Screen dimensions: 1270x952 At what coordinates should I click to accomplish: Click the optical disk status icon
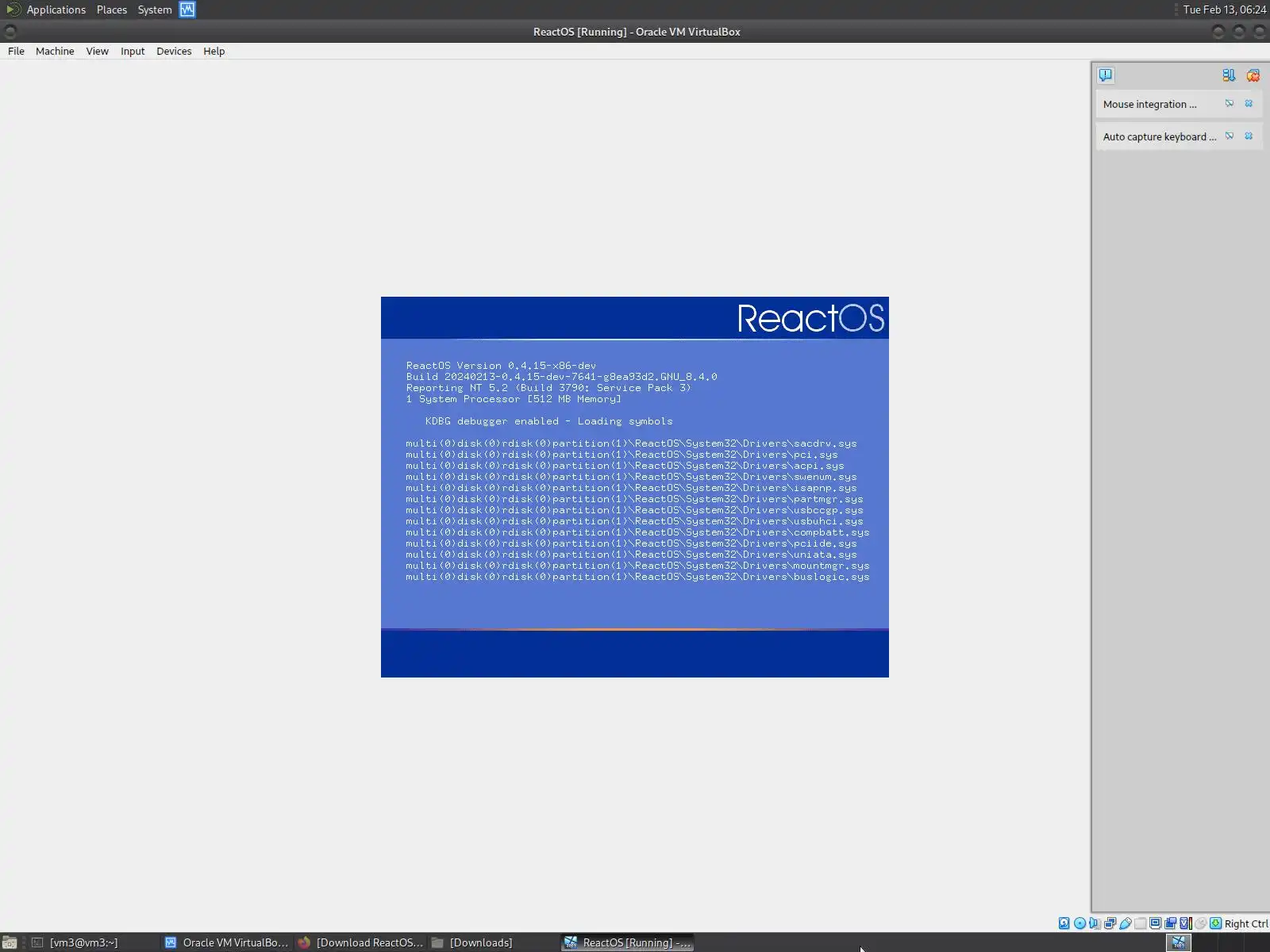1079,923
